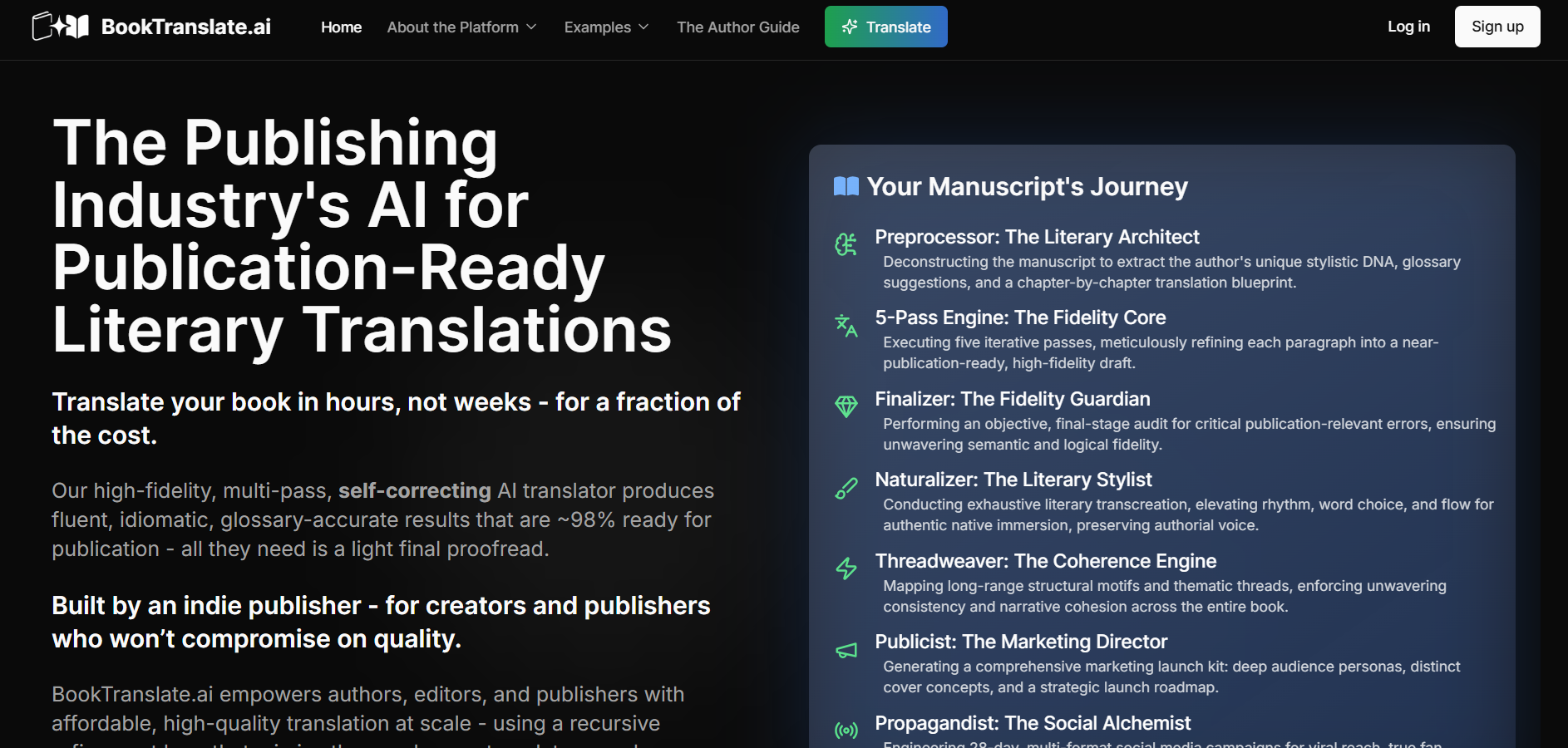Click paragraph starting 'BookTranslate.ai empowers authors'
1568x748 pixels.
(x=368, y=716)
